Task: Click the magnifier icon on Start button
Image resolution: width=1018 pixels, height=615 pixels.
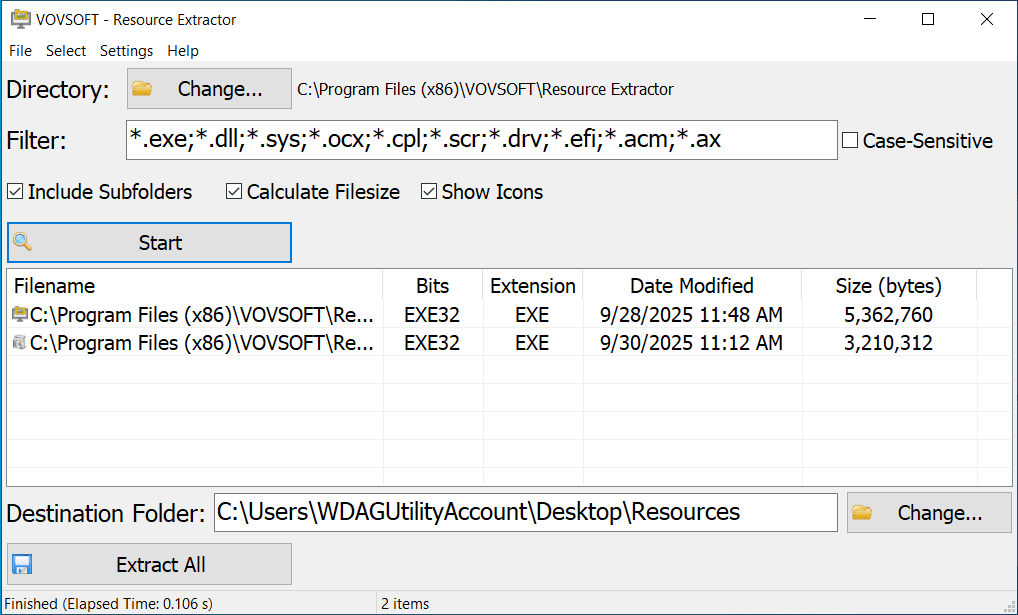Action: click(22, 242)
